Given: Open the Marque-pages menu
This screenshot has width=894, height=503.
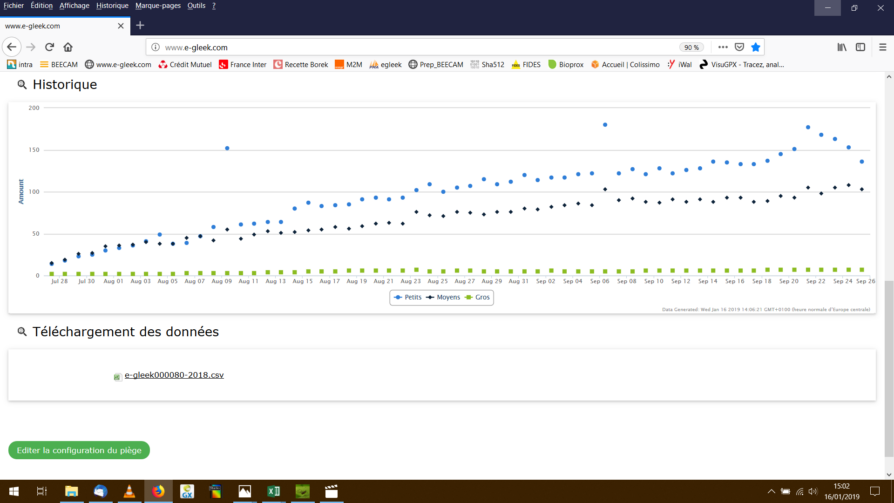Looking at the screenshot, I should 158,6.
